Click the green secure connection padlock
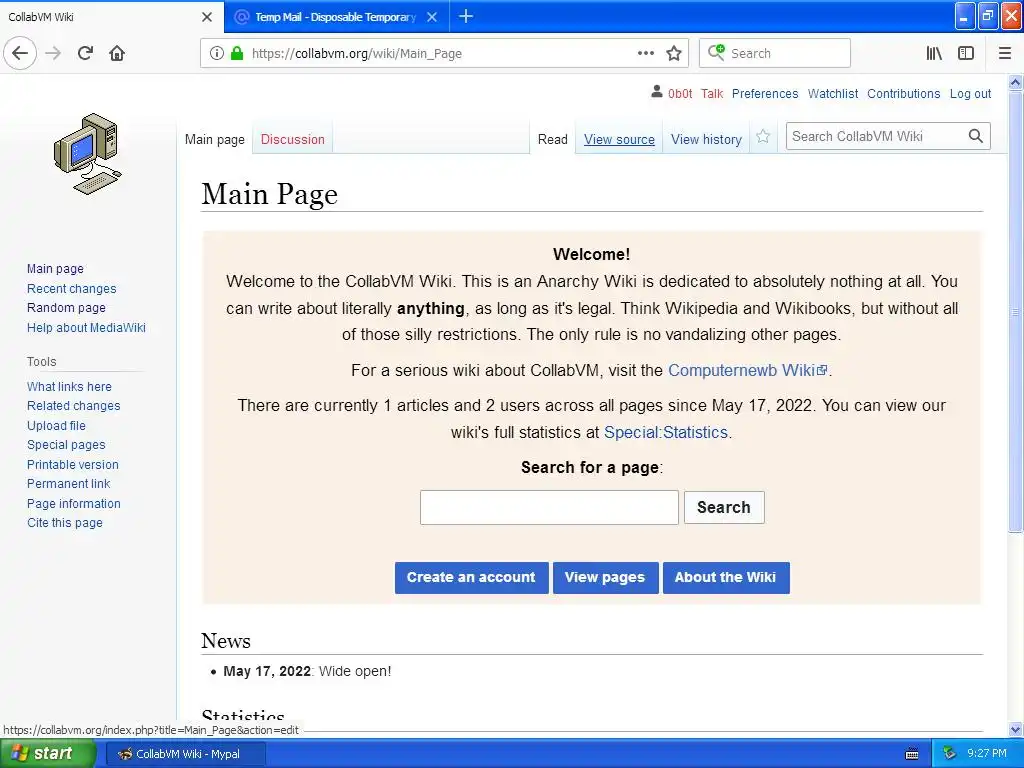 [x=237, y=53]
